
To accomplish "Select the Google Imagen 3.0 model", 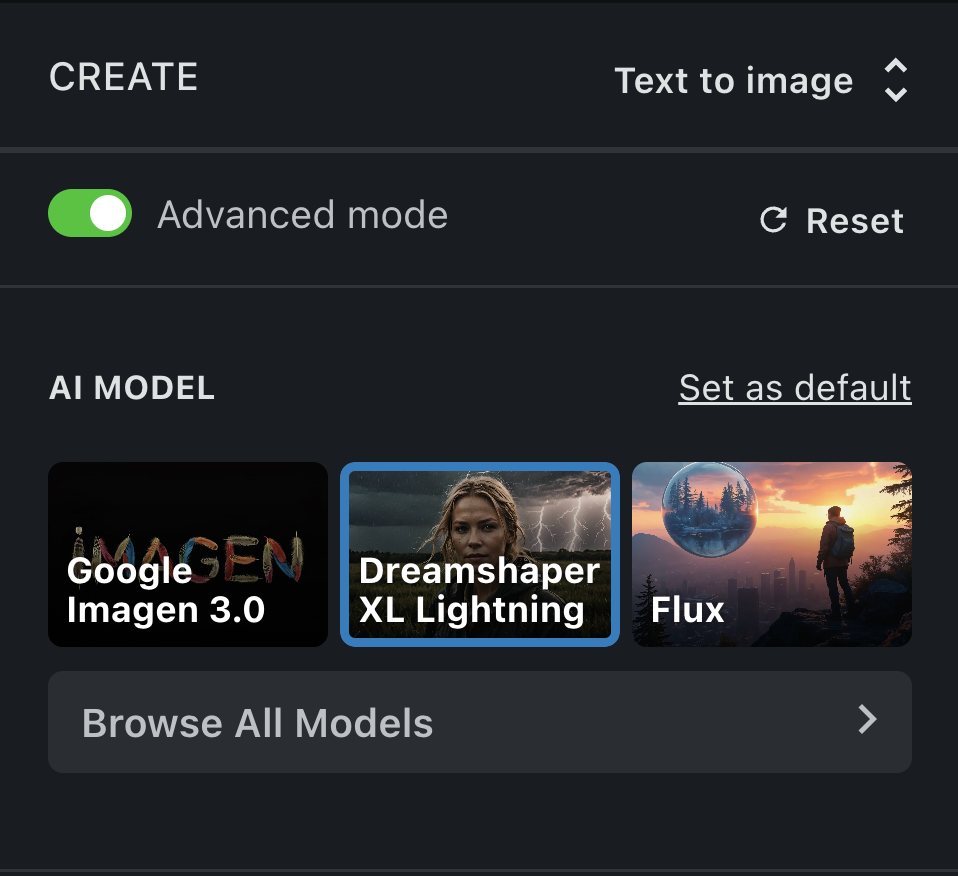I will (188, 554).
